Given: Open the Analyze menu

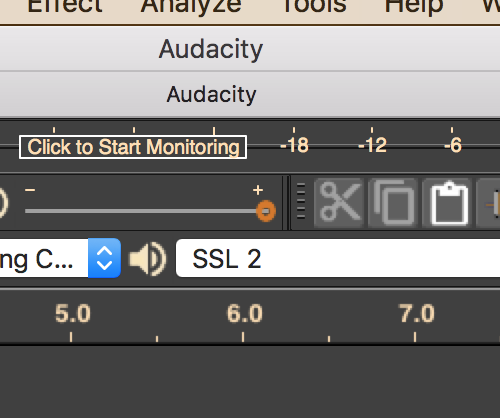Looking at the screenshot, I should point(191,7).
